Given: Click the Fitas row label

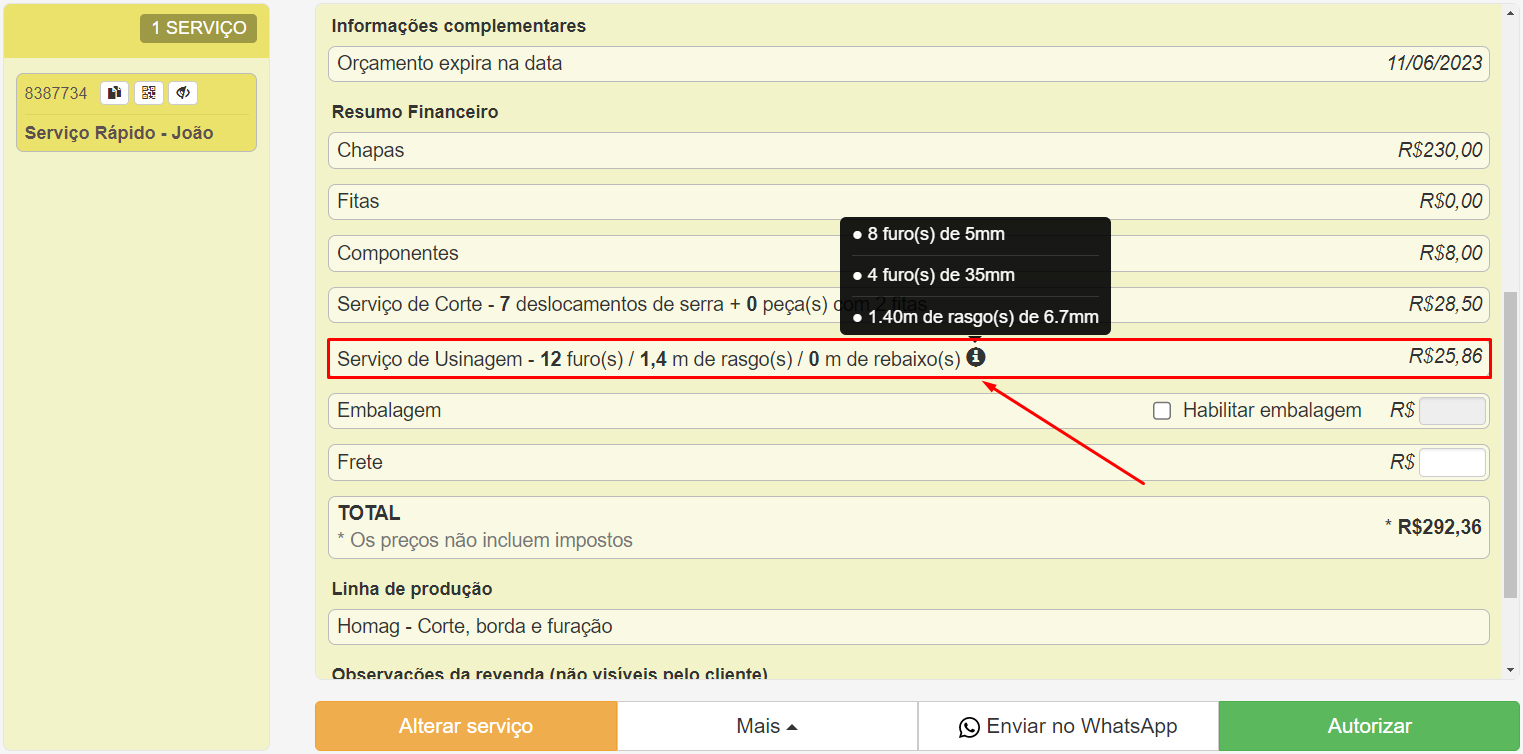Looking at the screenshot, I should 358,201.
